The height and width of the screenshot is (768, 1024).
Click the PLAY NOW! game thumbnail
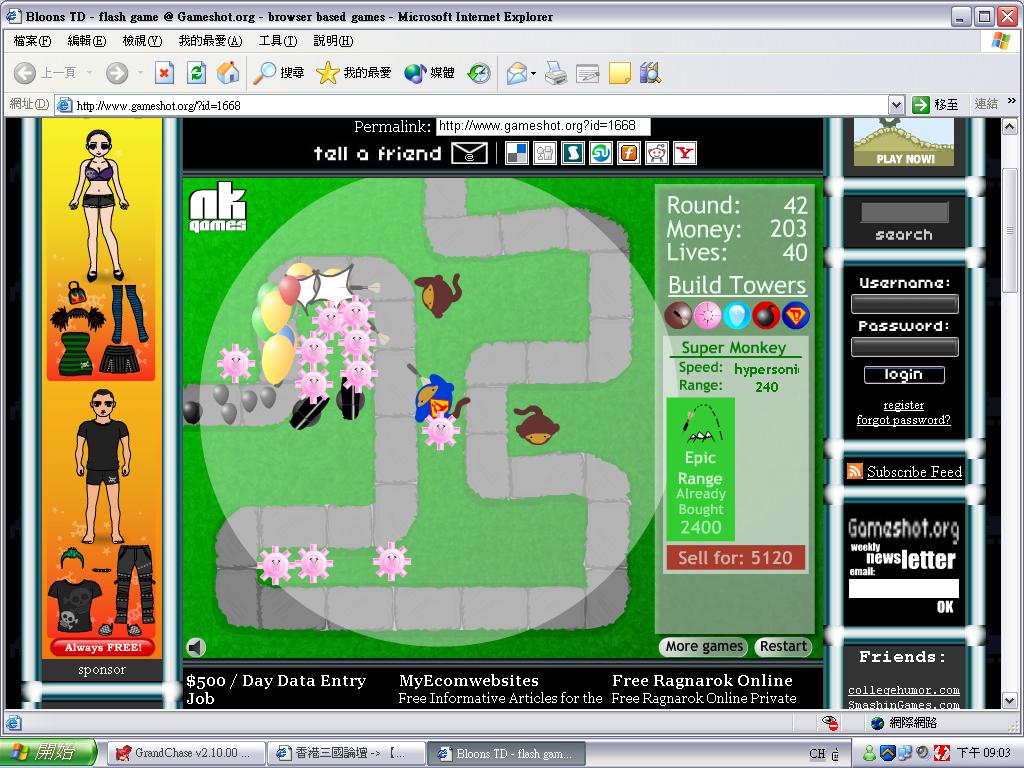tap(904, 142)
